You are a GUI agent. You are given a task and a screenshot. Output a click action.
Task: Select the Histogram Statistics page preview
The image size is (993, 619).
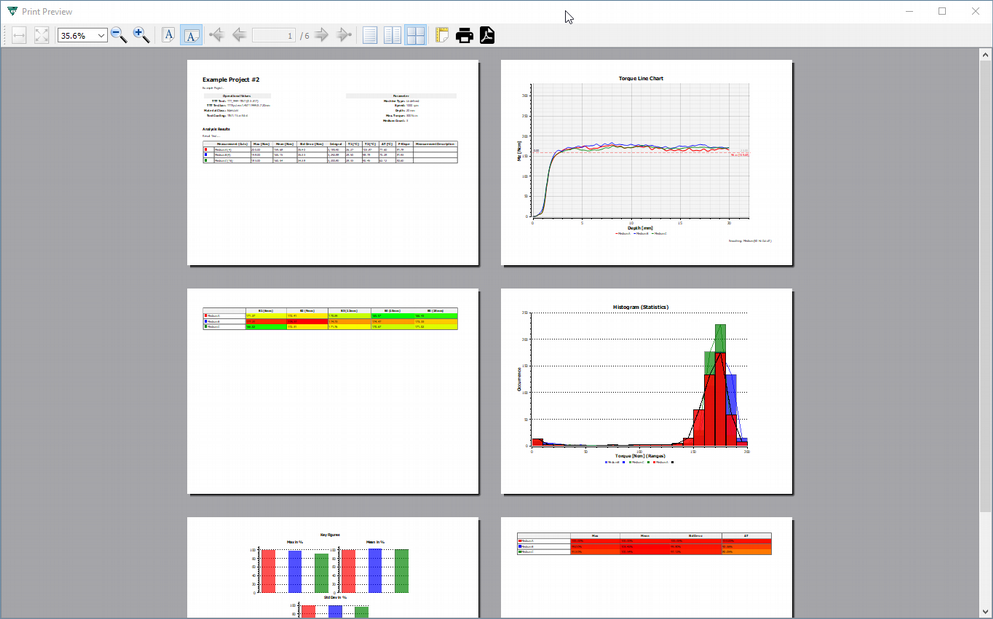(x=647, y=391)
